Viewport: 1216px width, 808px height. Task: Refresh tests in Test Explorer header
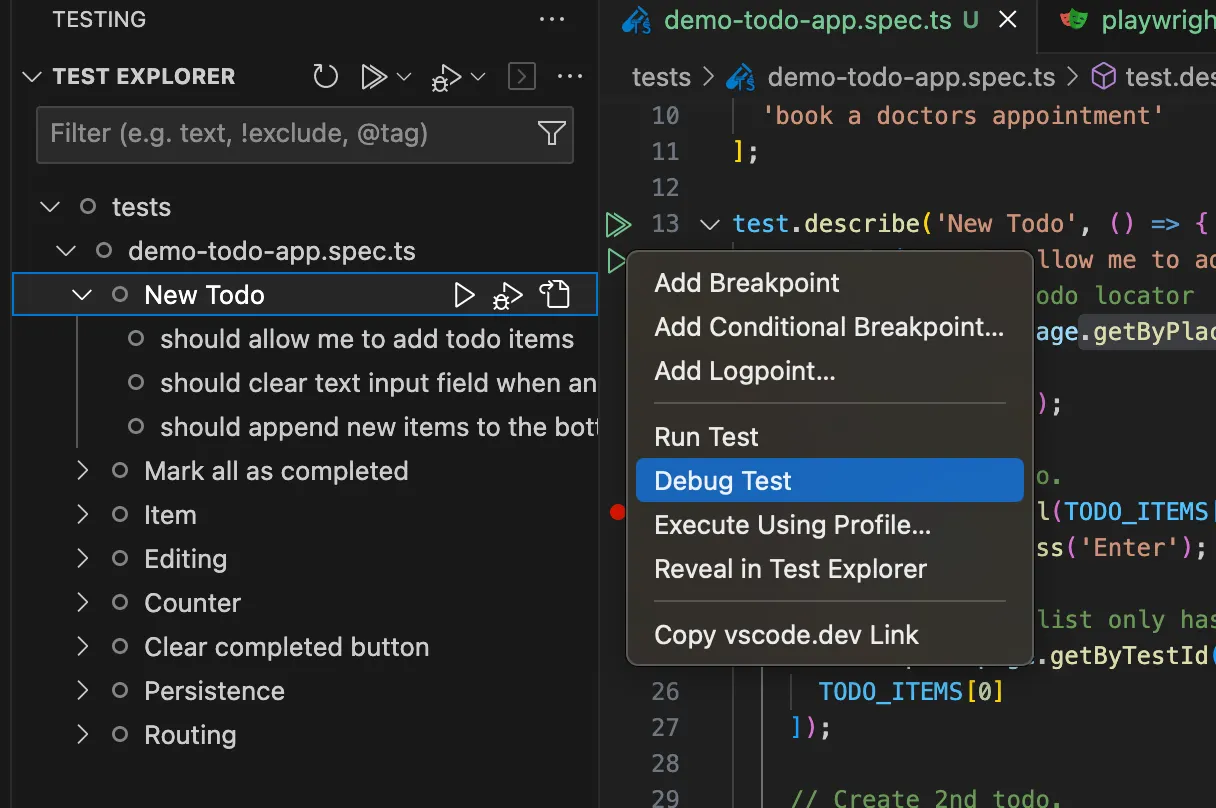point(325,76)
